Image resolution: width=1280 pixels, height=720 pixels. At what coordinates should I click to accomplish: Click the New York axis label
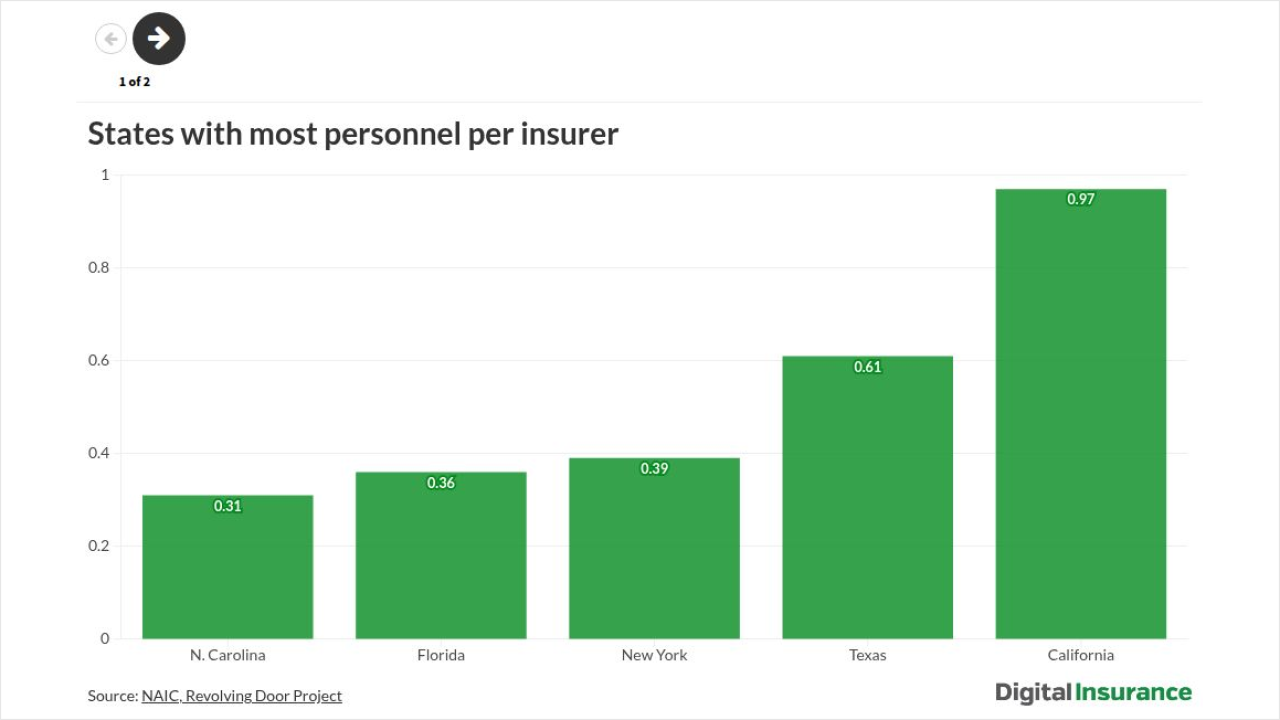point(654,655)
